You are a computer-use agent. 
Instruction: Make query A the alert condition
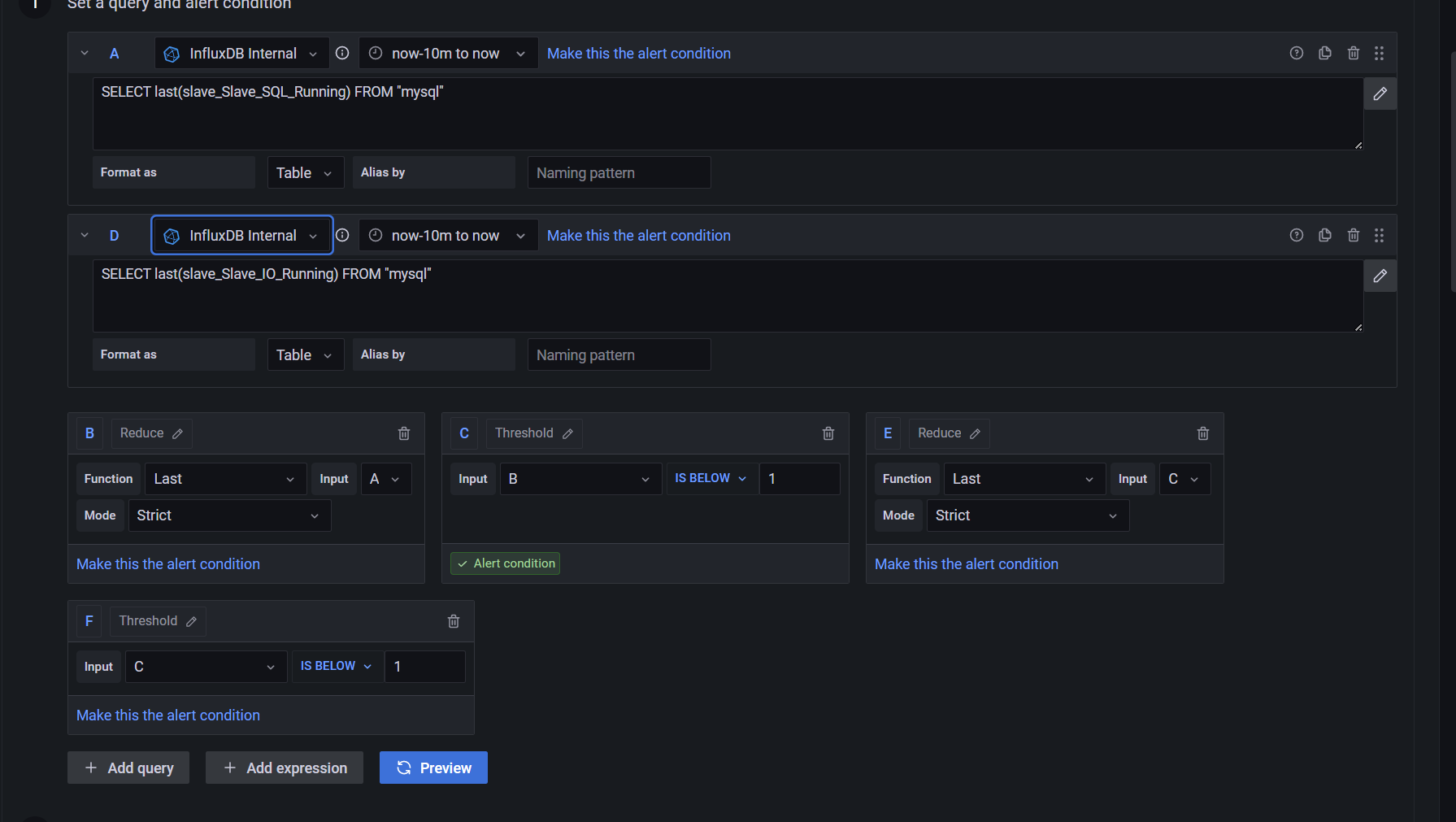(638, 54)
